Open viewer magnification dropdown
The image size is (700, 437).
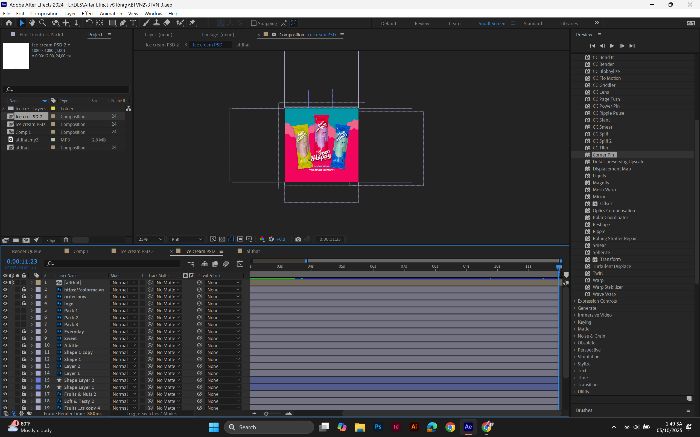tap(150, 239)
